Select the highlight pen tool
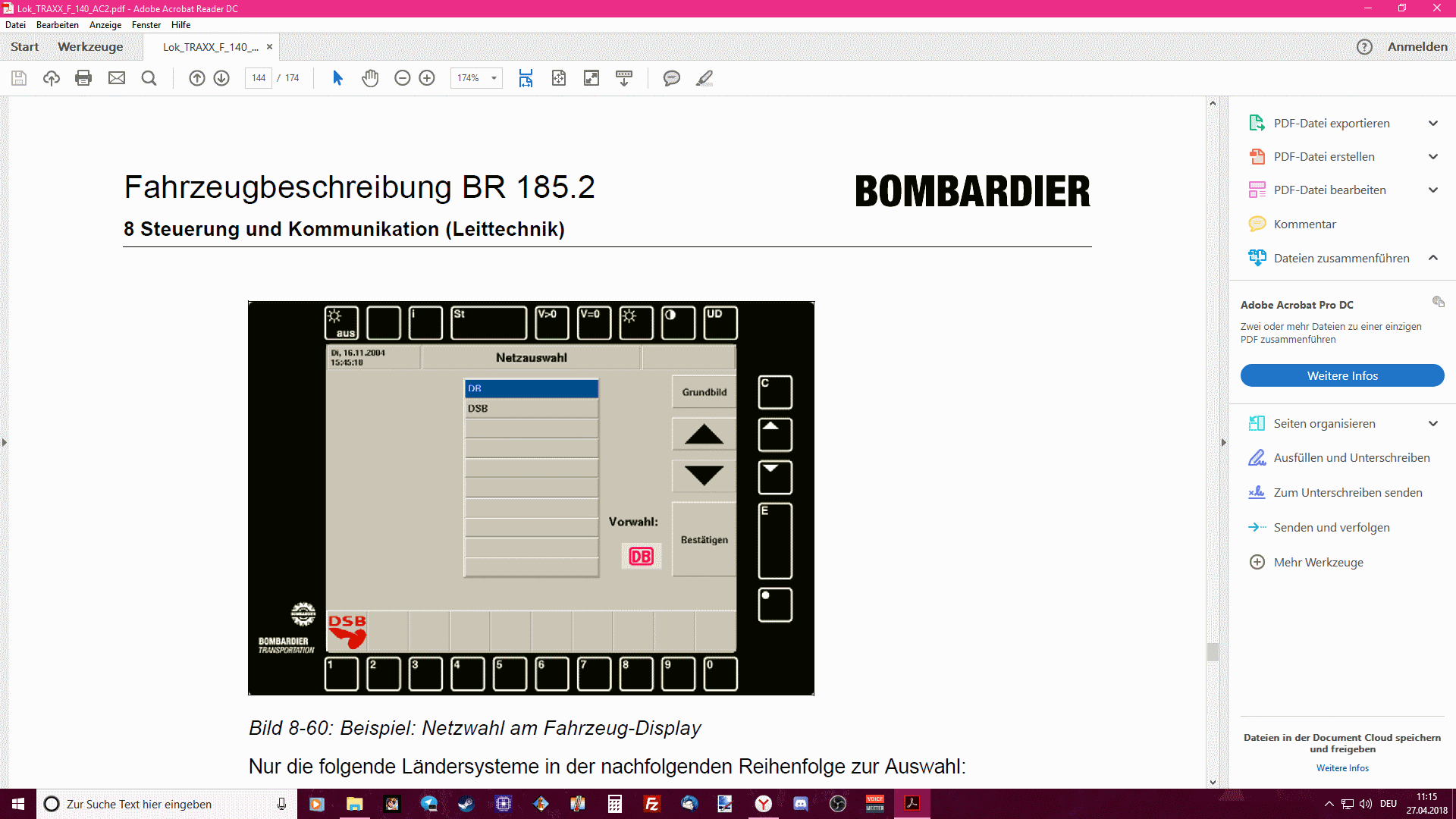The image size is (1456, 819). click(x=704, y=78)
